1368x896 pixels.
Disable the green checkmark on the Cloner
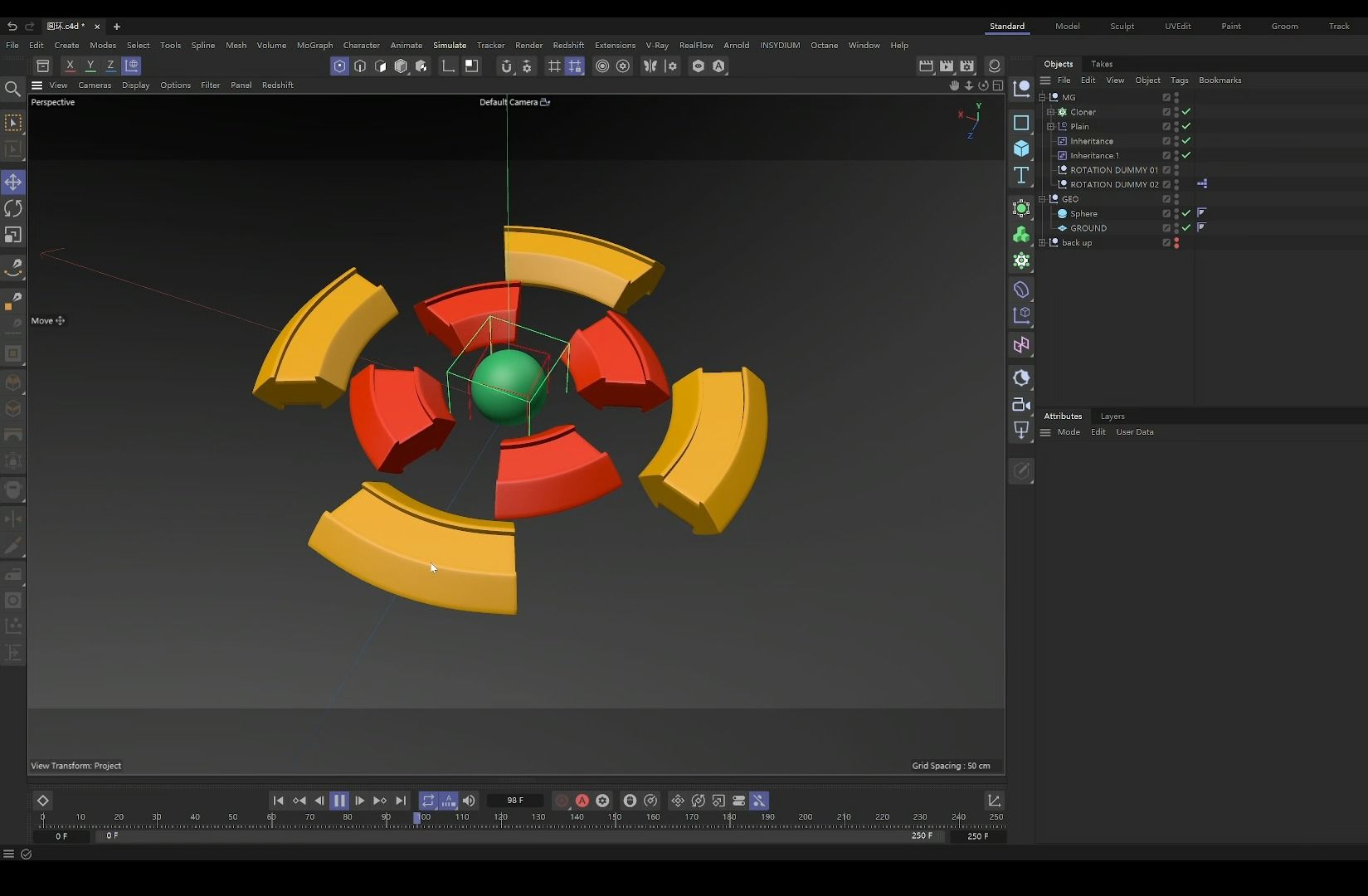(1186, 112)
